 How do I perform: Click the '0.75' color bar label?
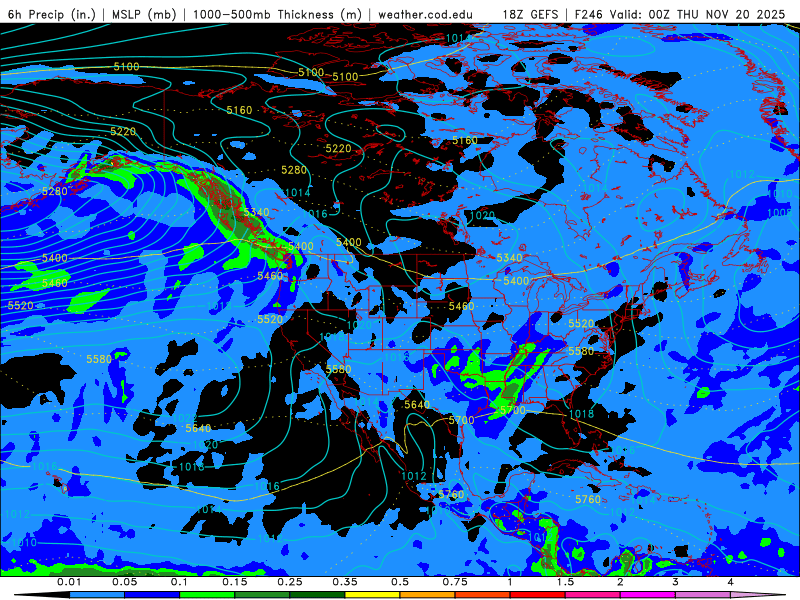tap(455, 582)
